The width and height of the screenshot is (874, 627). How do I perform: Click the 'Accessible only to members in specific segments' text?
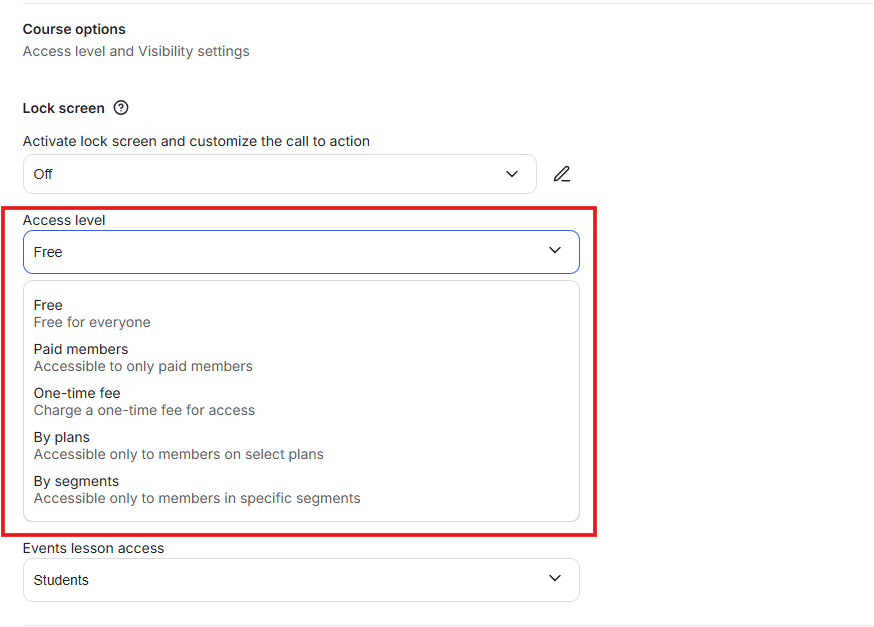[x=197, y=498]
